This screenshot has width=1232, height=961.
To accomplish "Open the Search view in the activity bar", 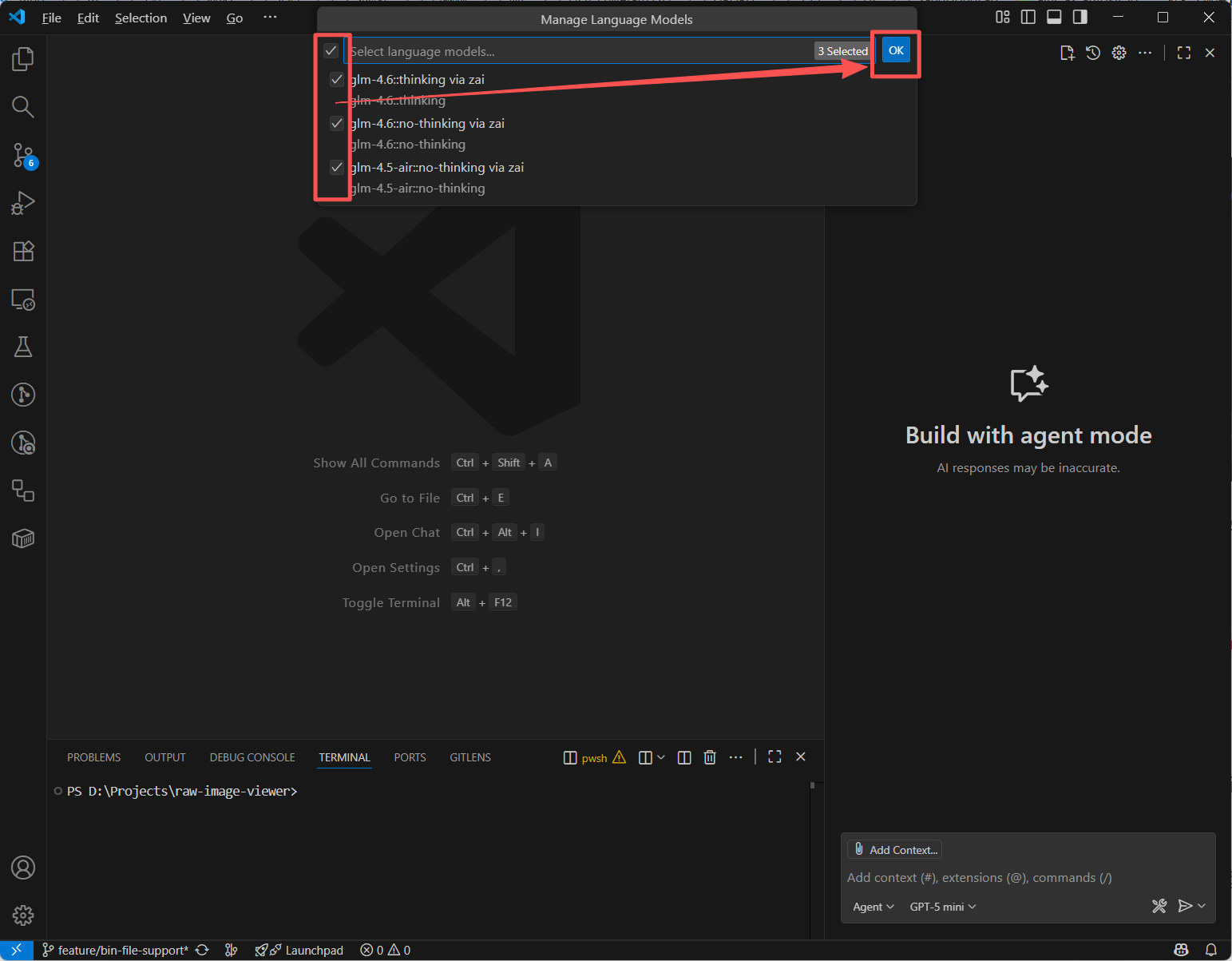I will (23, 106).
